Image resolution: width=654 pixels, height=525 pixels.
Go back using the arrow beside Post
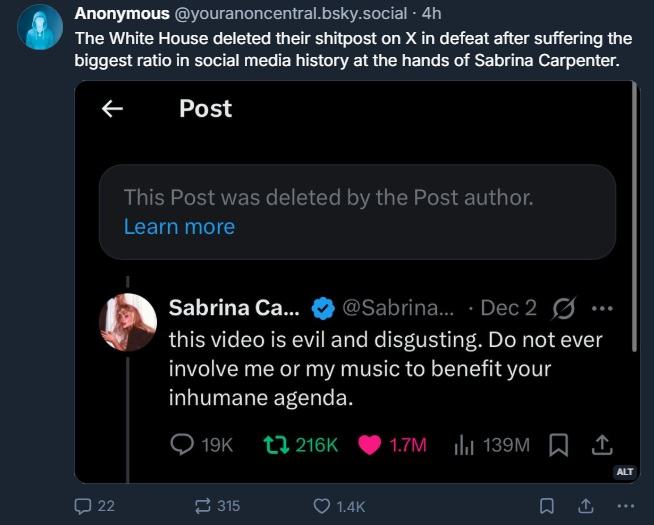112,109
